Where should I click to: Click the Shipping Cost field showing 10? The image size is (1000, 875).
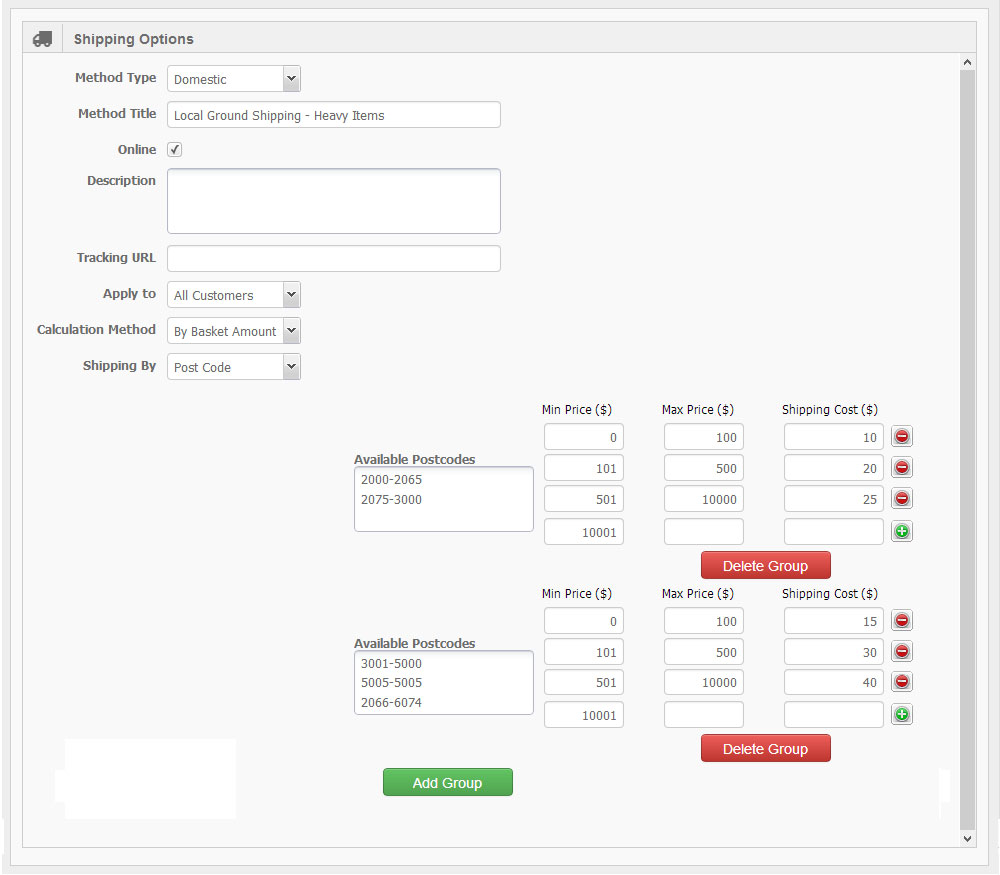[x=834, y=437]
